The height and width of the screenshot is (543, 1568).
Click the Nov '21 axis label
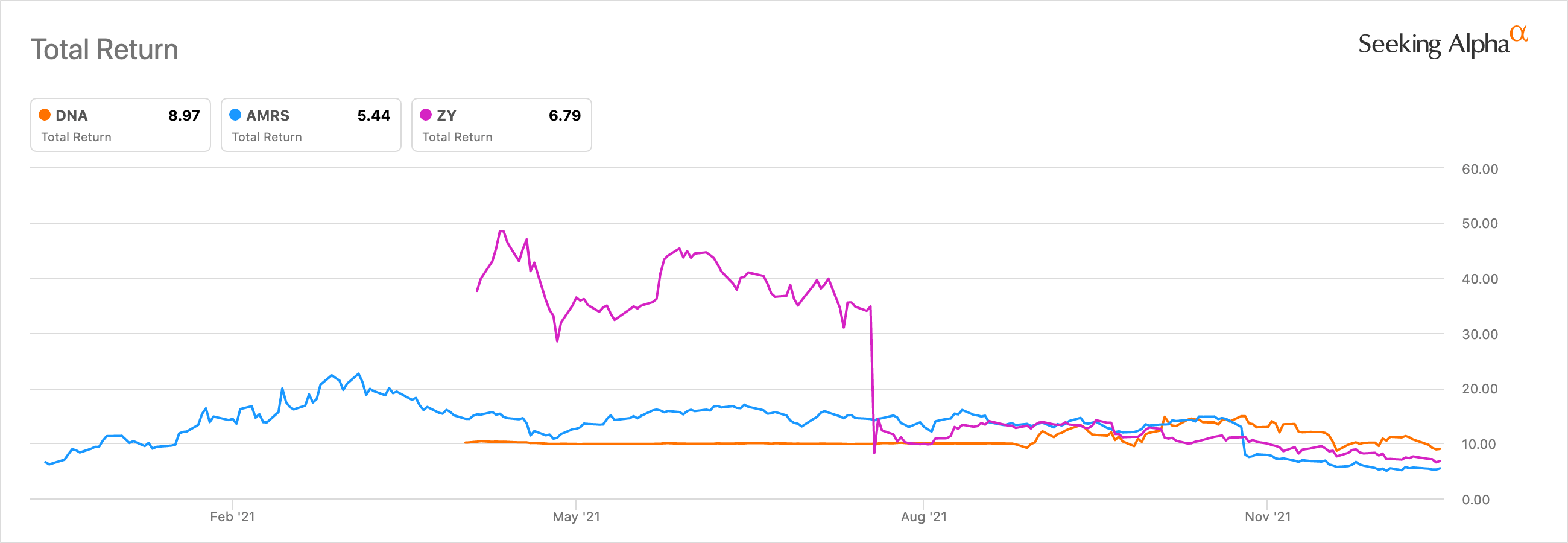(1267, 517)
